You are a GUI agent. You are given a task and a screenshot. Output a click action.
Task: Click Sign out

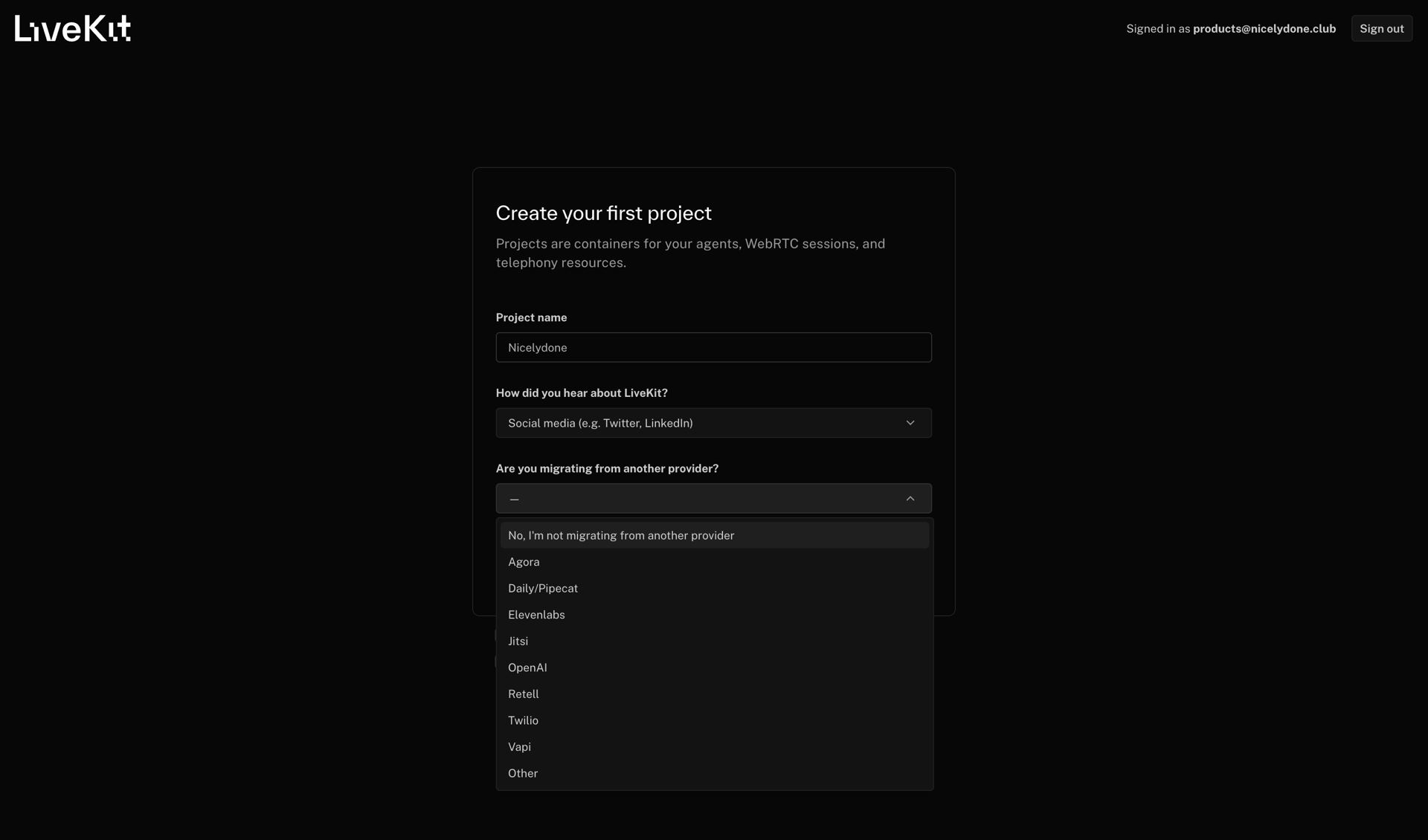coord(1381,28)
